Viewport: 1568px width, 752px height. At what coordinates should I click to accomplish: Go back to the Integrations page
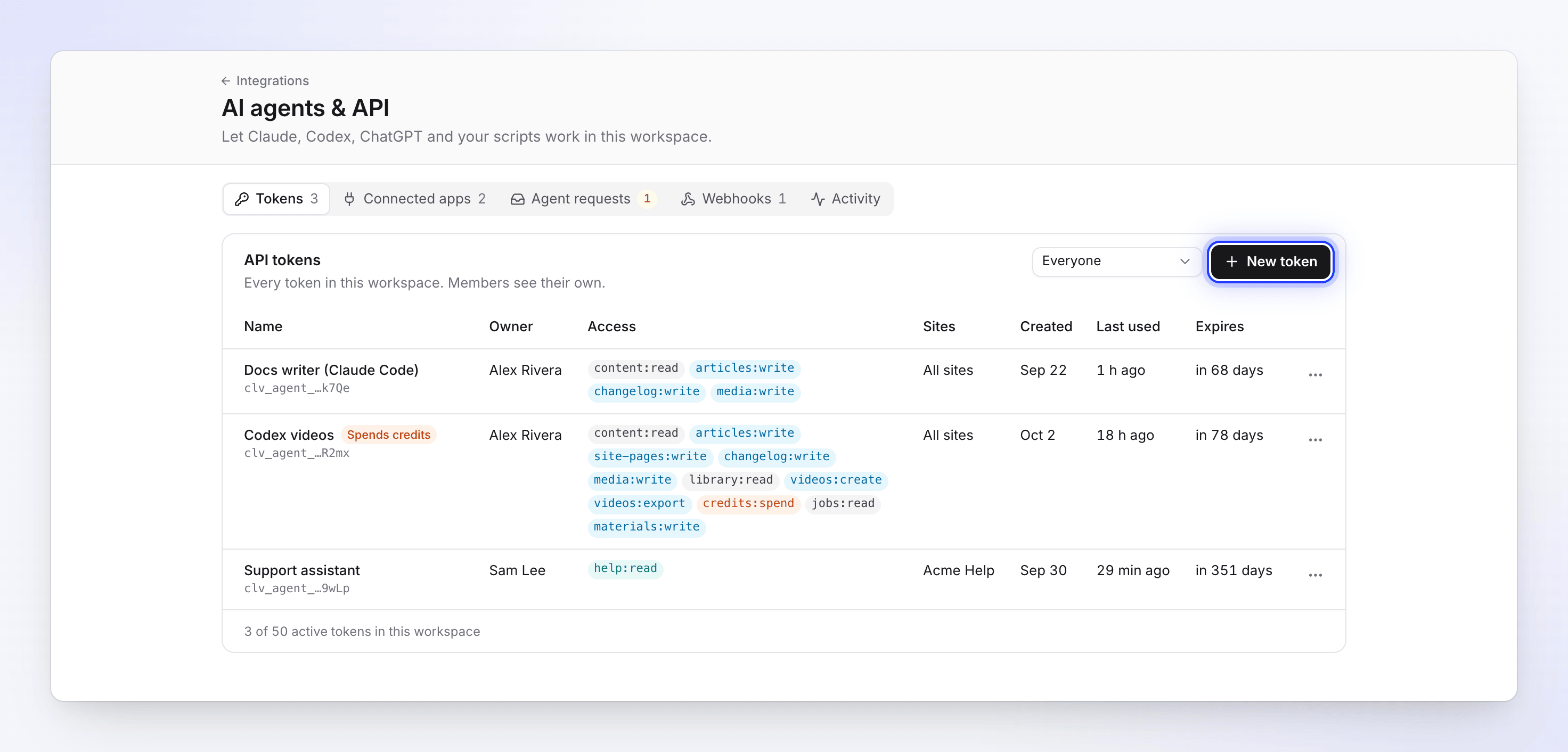pos(265,81)
